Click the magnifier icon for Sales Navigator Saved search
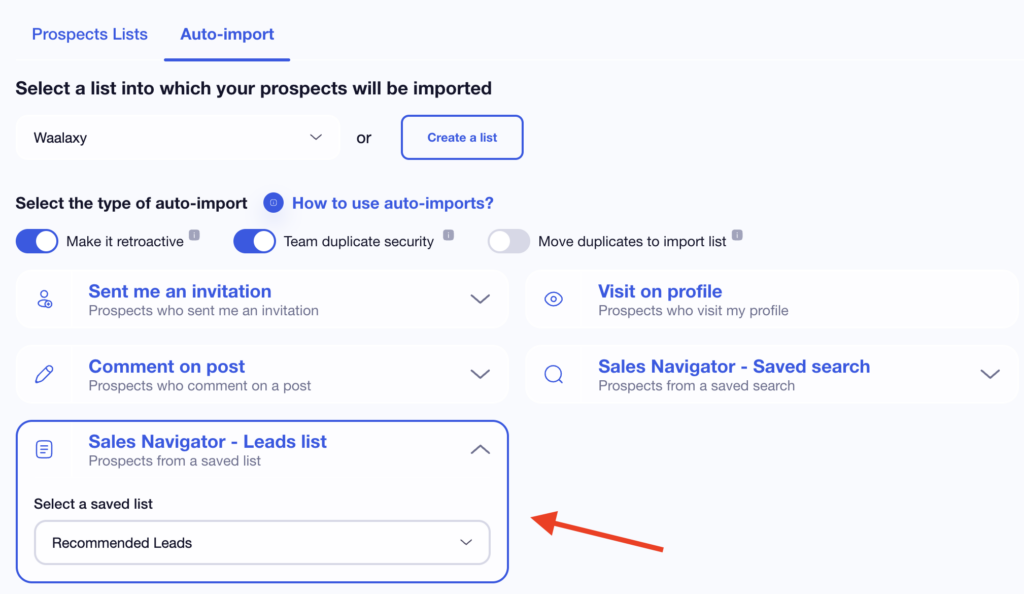 click(554, 373)
